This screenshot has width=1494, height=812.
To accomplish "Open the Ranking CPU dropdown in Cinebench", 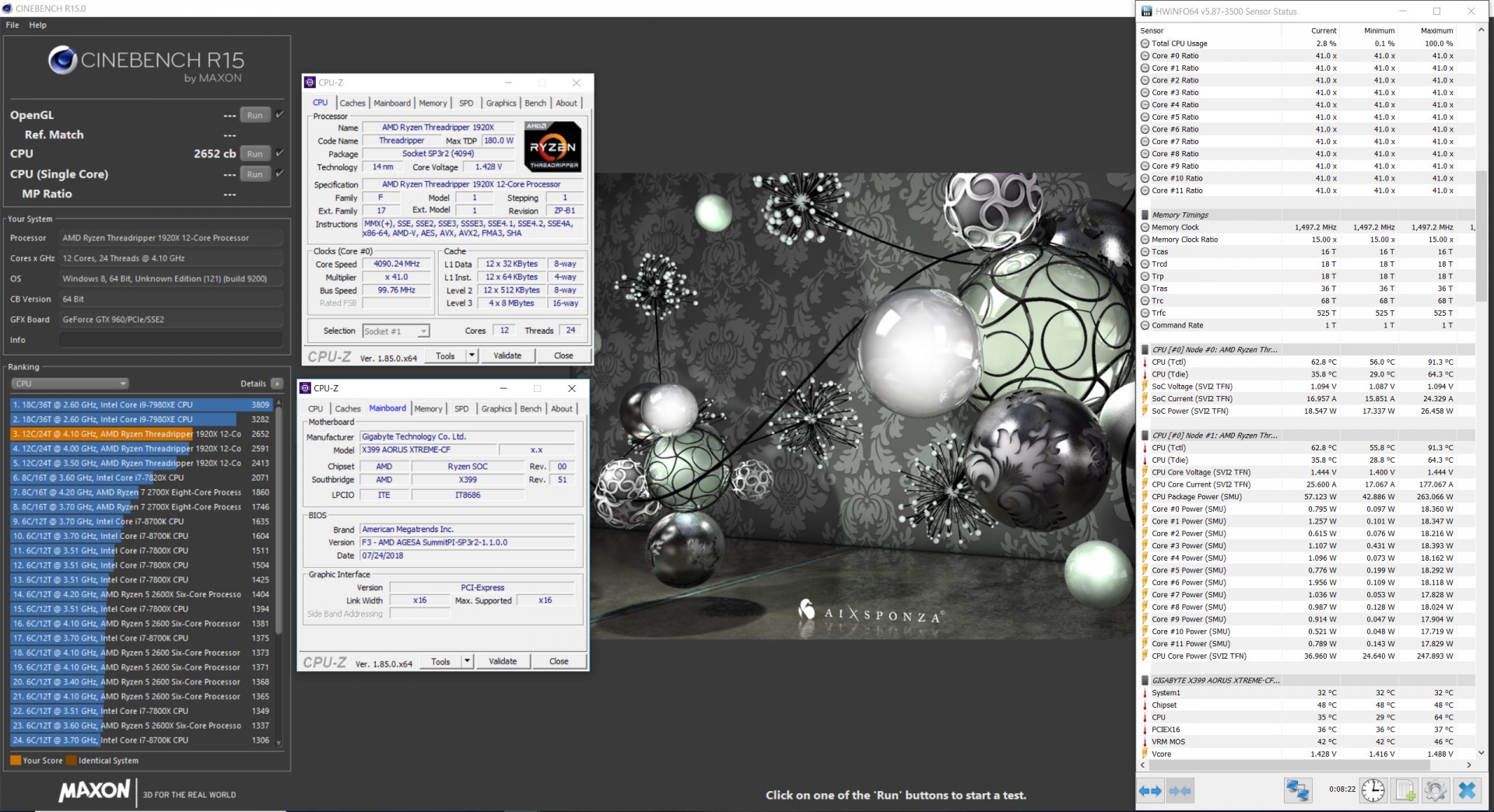I will coord(69,383).
